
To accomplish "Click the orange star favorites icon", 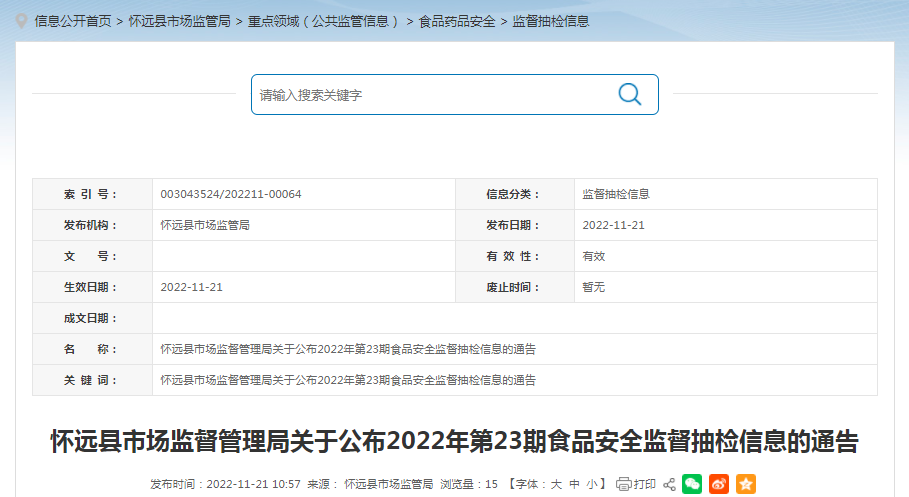I will point(746,484).
